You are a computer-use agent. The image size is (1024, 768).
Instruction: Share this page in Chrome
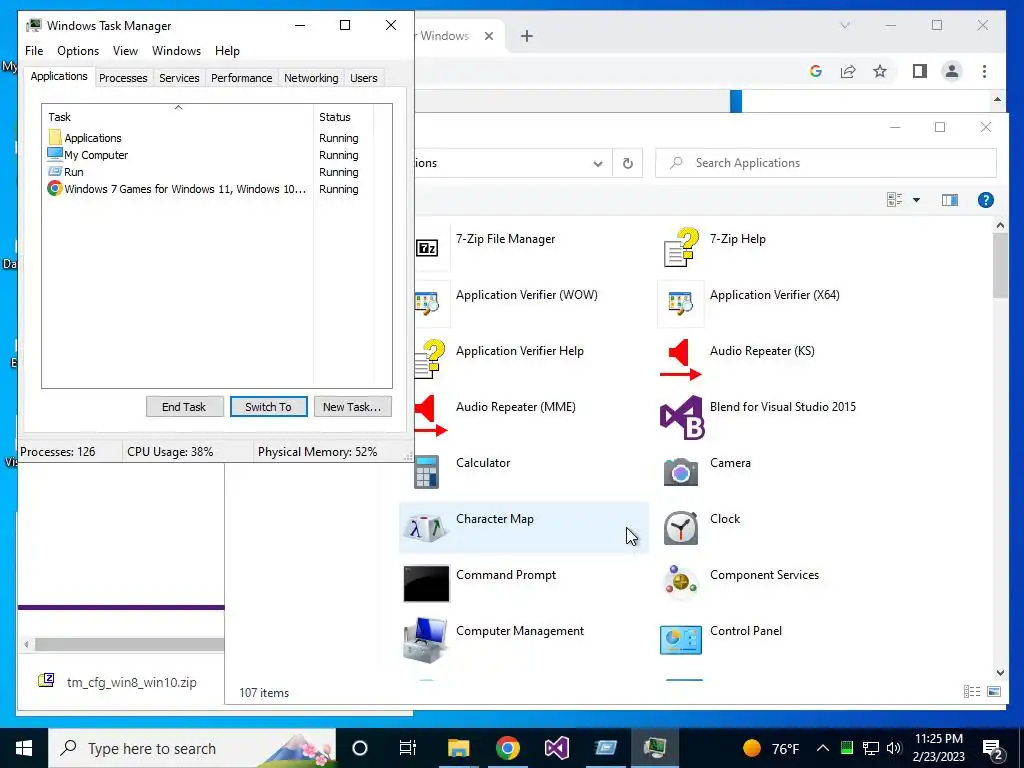click(848, 71)
